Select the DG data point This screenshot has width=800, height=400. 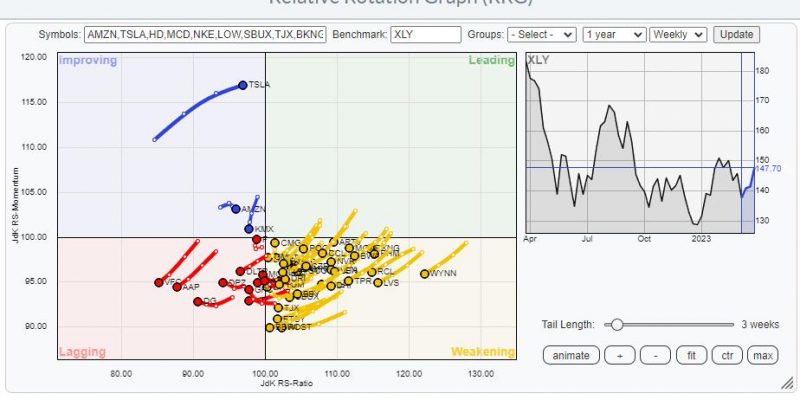point(198,302)
